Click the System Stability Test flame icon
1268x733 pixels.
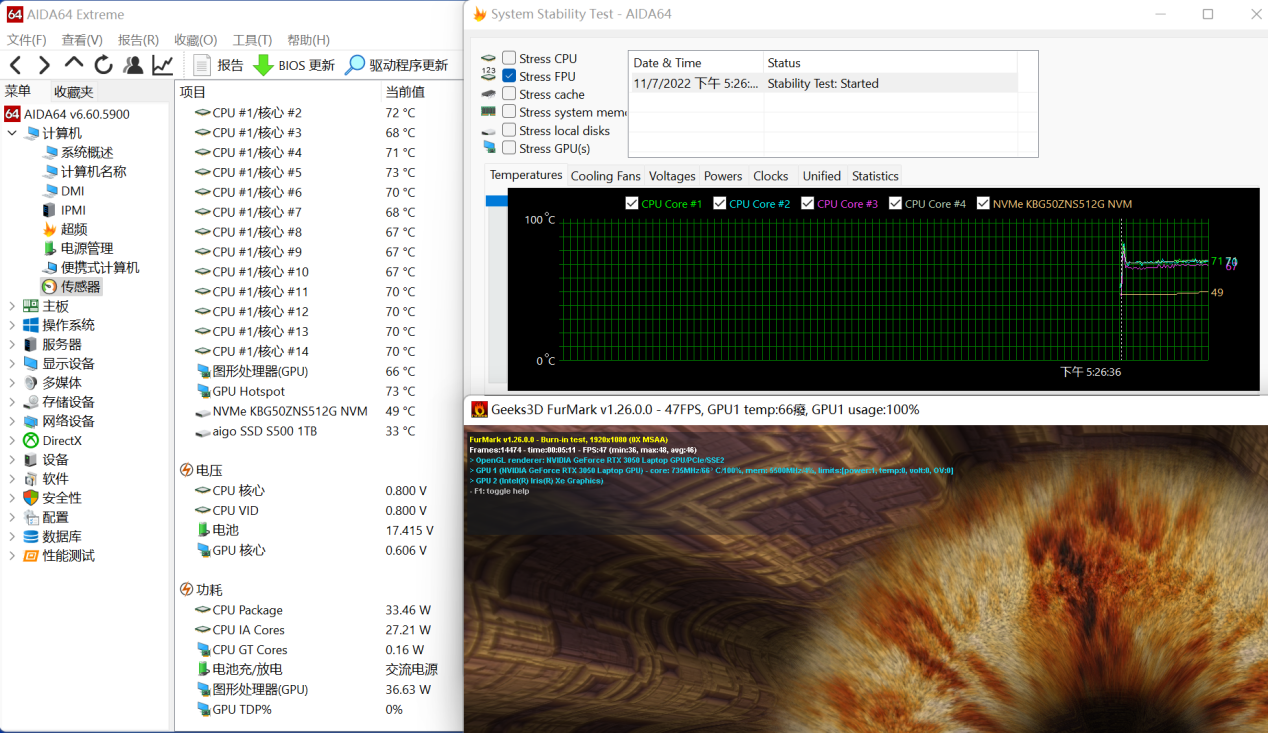tap(480, 14)
